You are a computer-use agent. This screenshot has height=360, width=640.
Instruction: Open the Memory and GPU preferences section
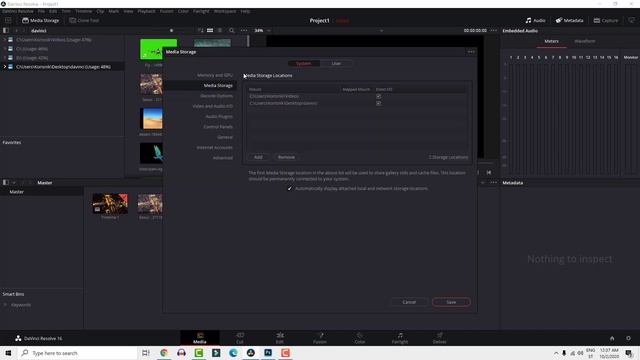(215, 75)
